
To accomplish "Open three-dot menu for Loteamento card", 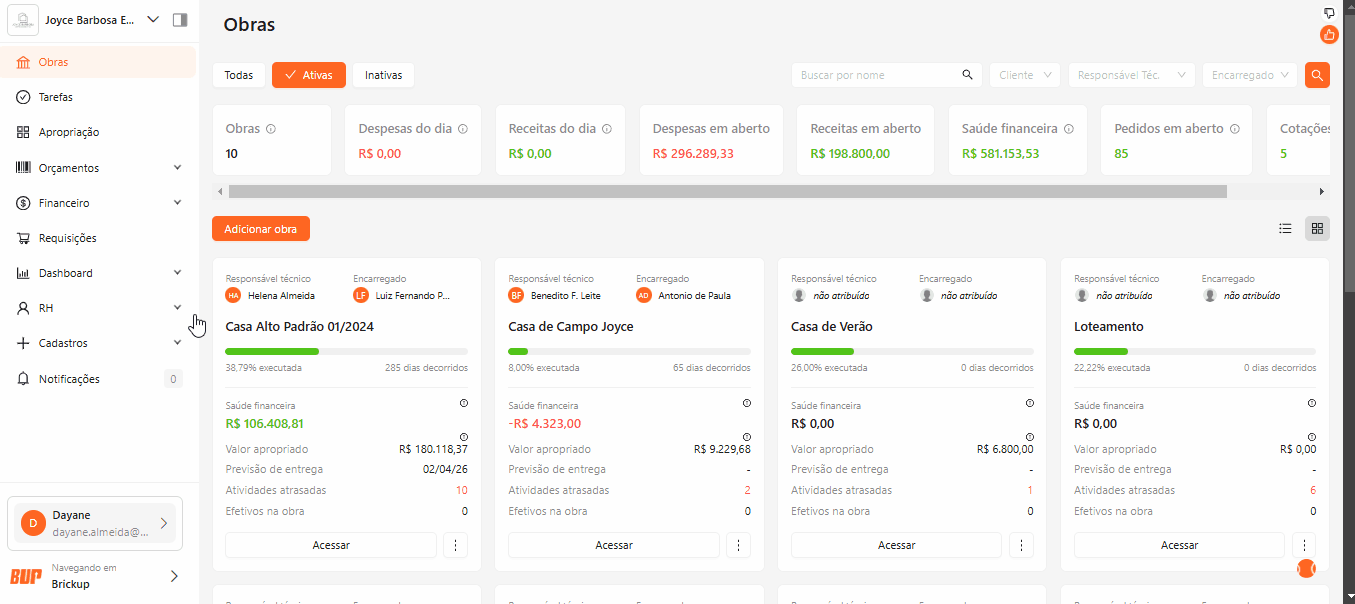I will 1303,545.
